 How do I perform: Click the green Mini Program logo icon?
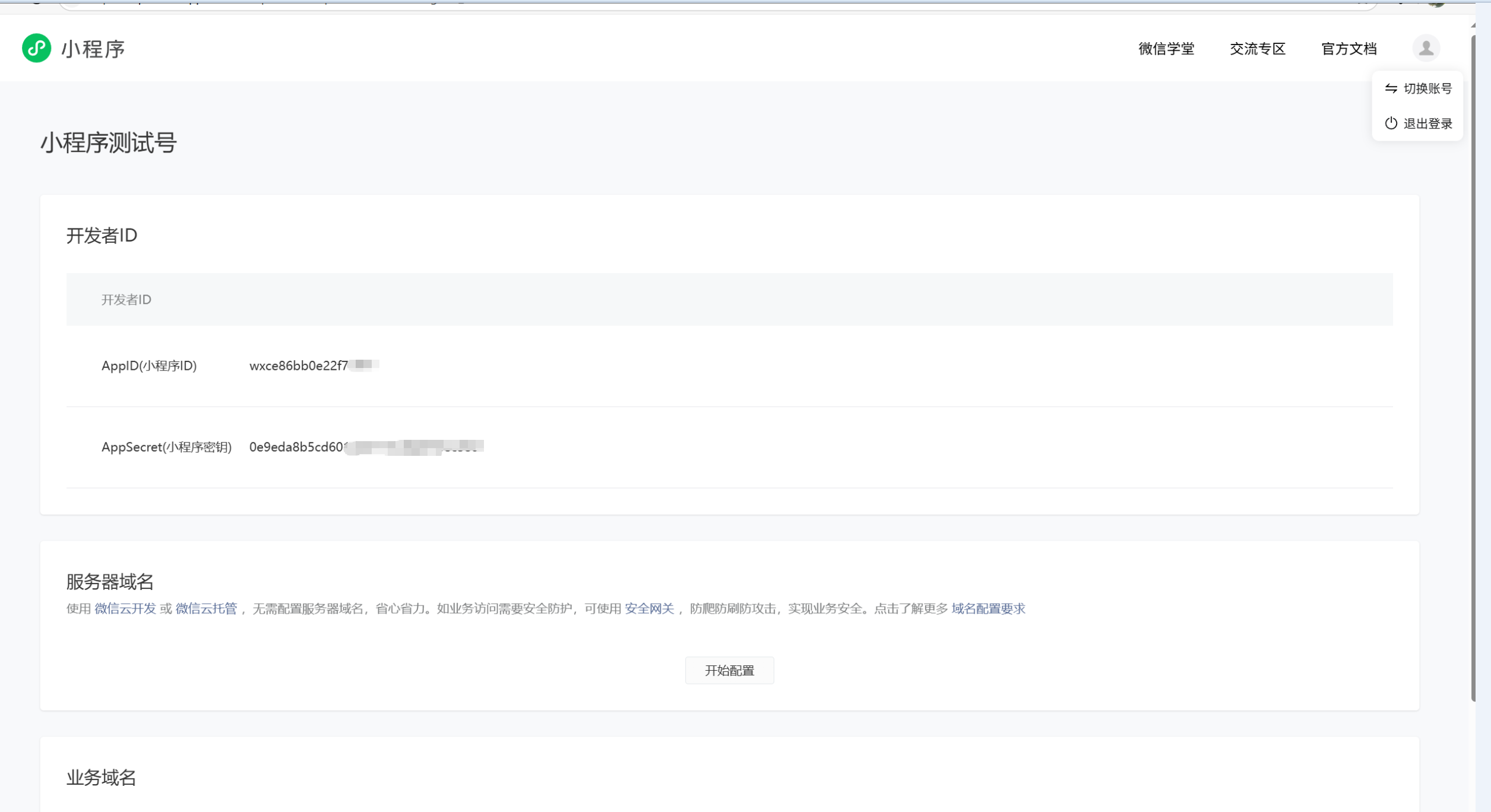(x=36, y=48)
